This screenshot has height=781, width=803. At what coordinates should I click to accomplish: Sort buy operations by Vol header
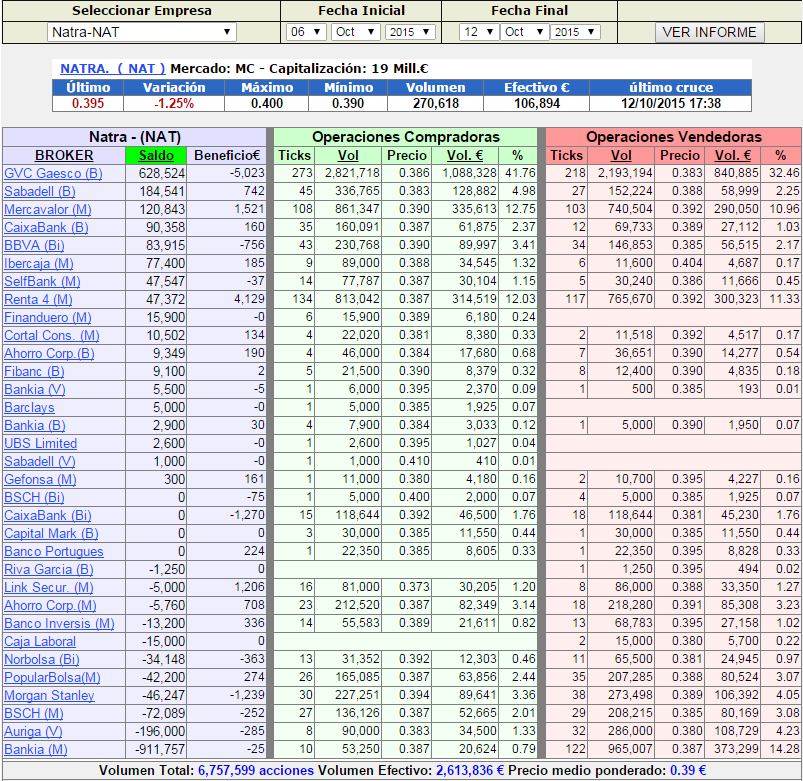pos(348,155)
